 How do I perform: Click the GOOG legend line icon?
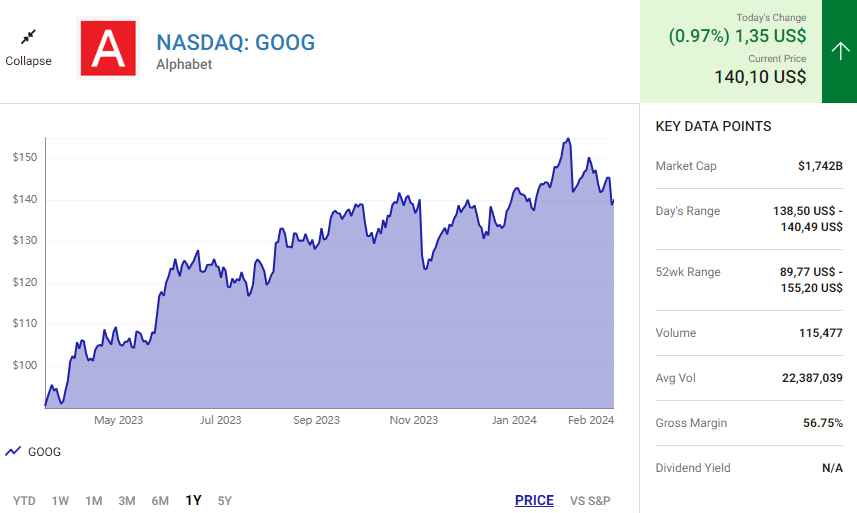pos(13,452)
